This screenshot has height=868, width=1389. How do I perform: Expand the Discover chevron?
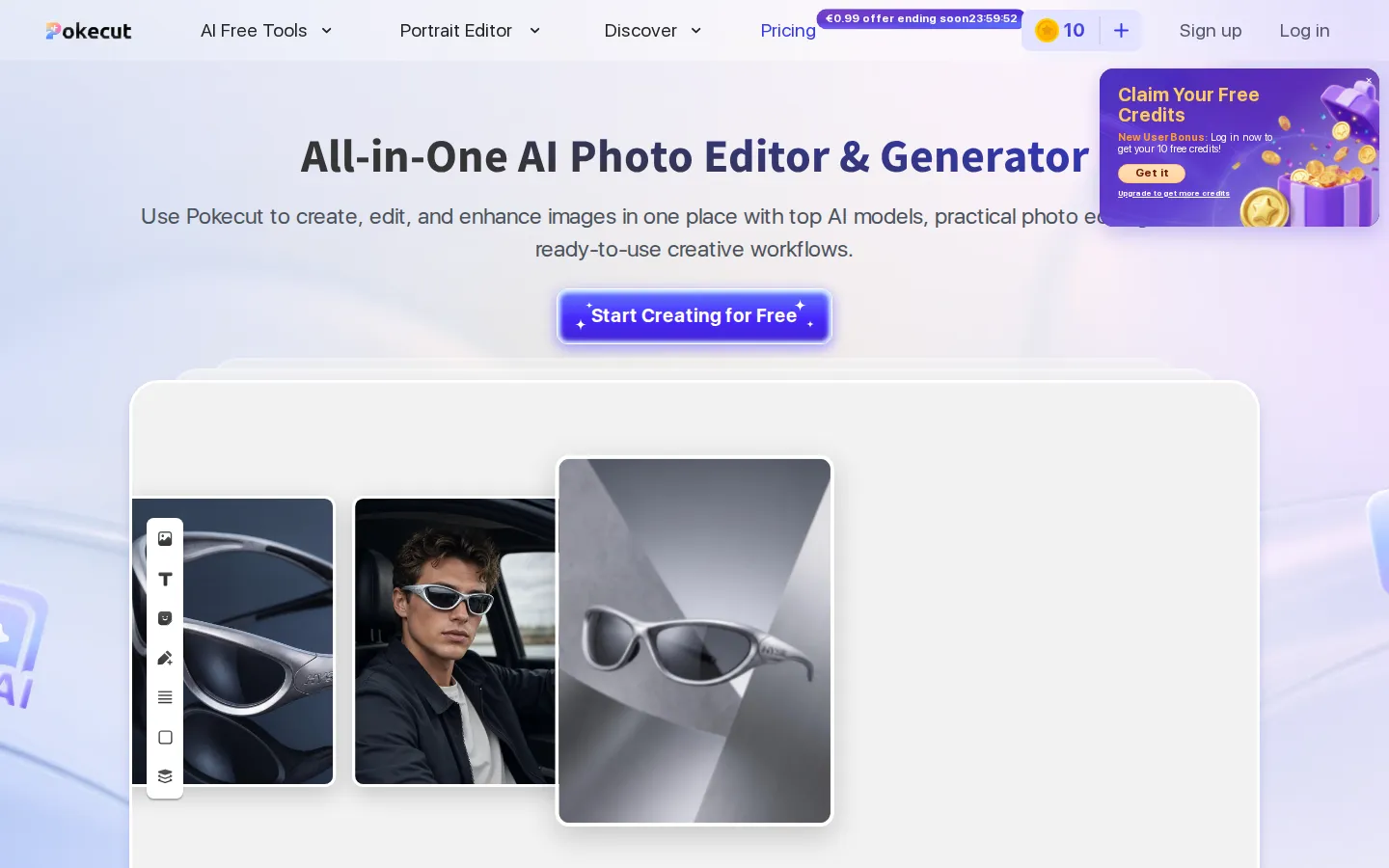click(x=695, y=31)
